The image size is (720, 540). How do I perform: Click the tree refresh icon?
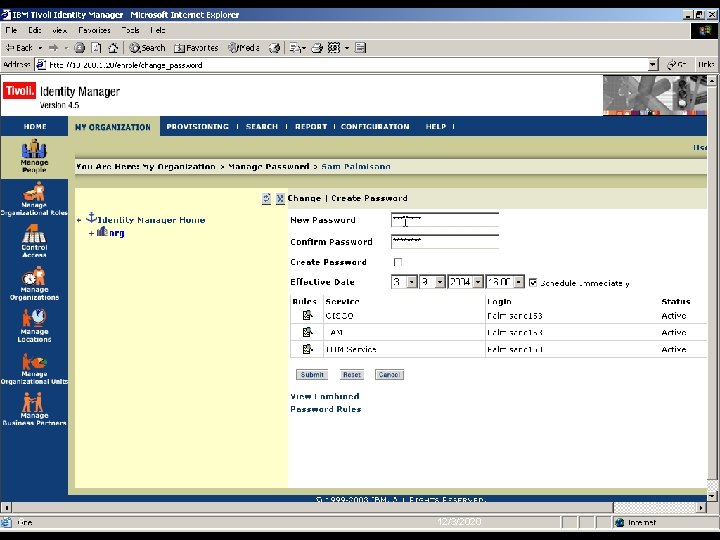click(x=266, y=198)
